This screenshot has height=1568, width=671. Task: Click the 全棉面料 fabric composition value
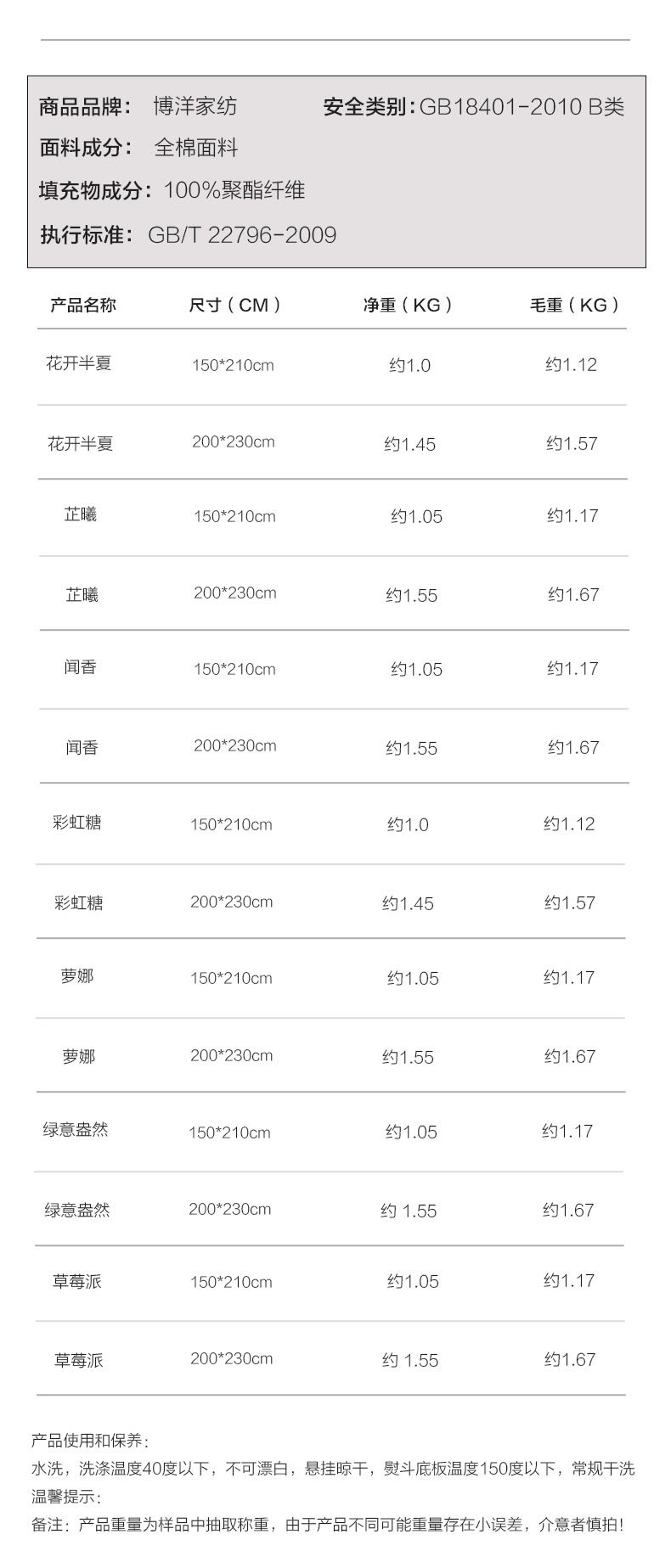pos(196,148)
